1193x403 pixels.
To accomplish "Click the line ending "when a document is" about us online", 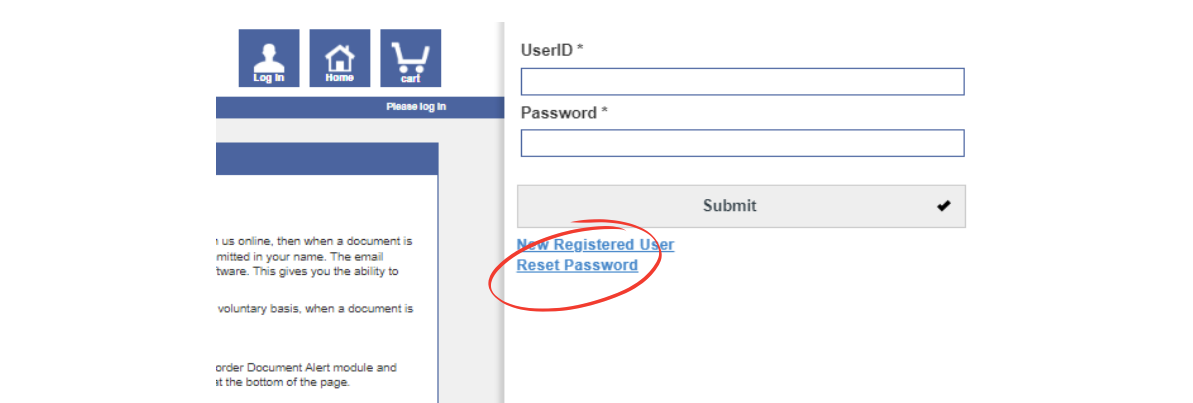I will pos(314,241).
